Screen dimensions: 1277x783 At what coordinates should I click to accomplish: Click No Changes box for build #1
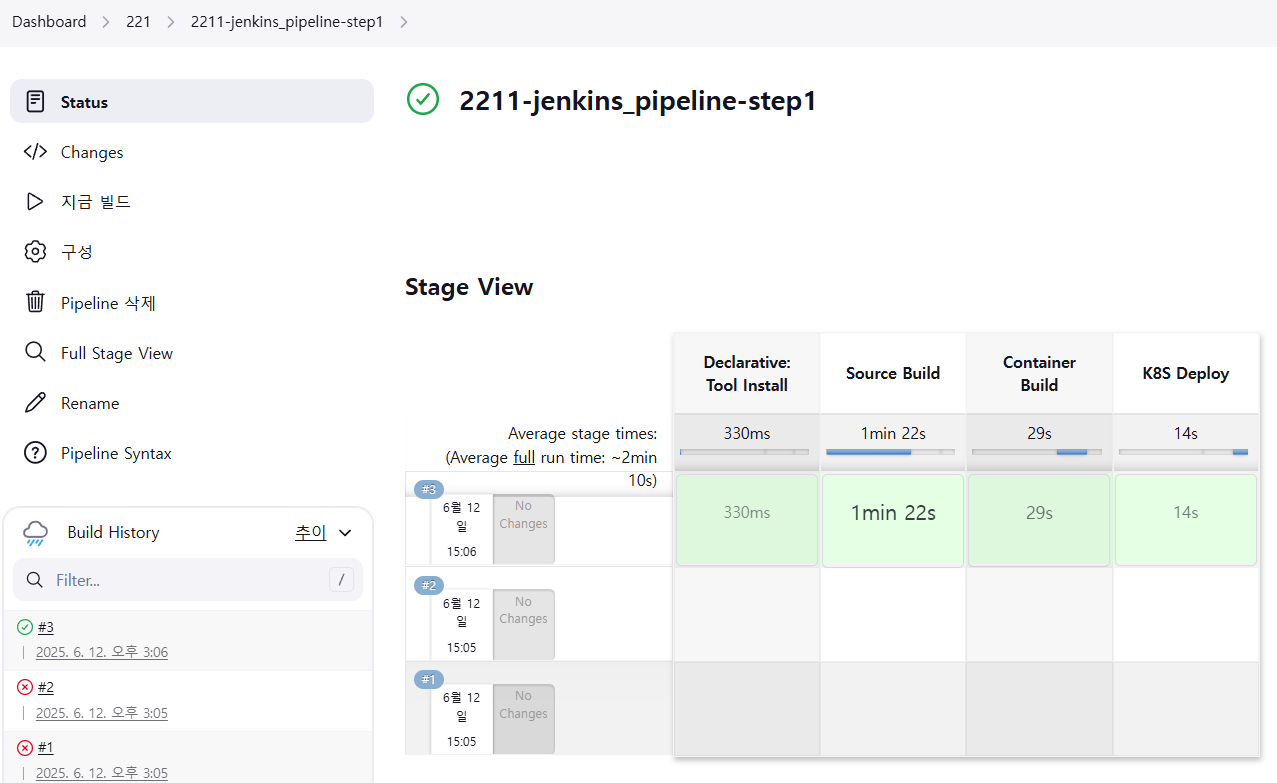click(524, 719)
